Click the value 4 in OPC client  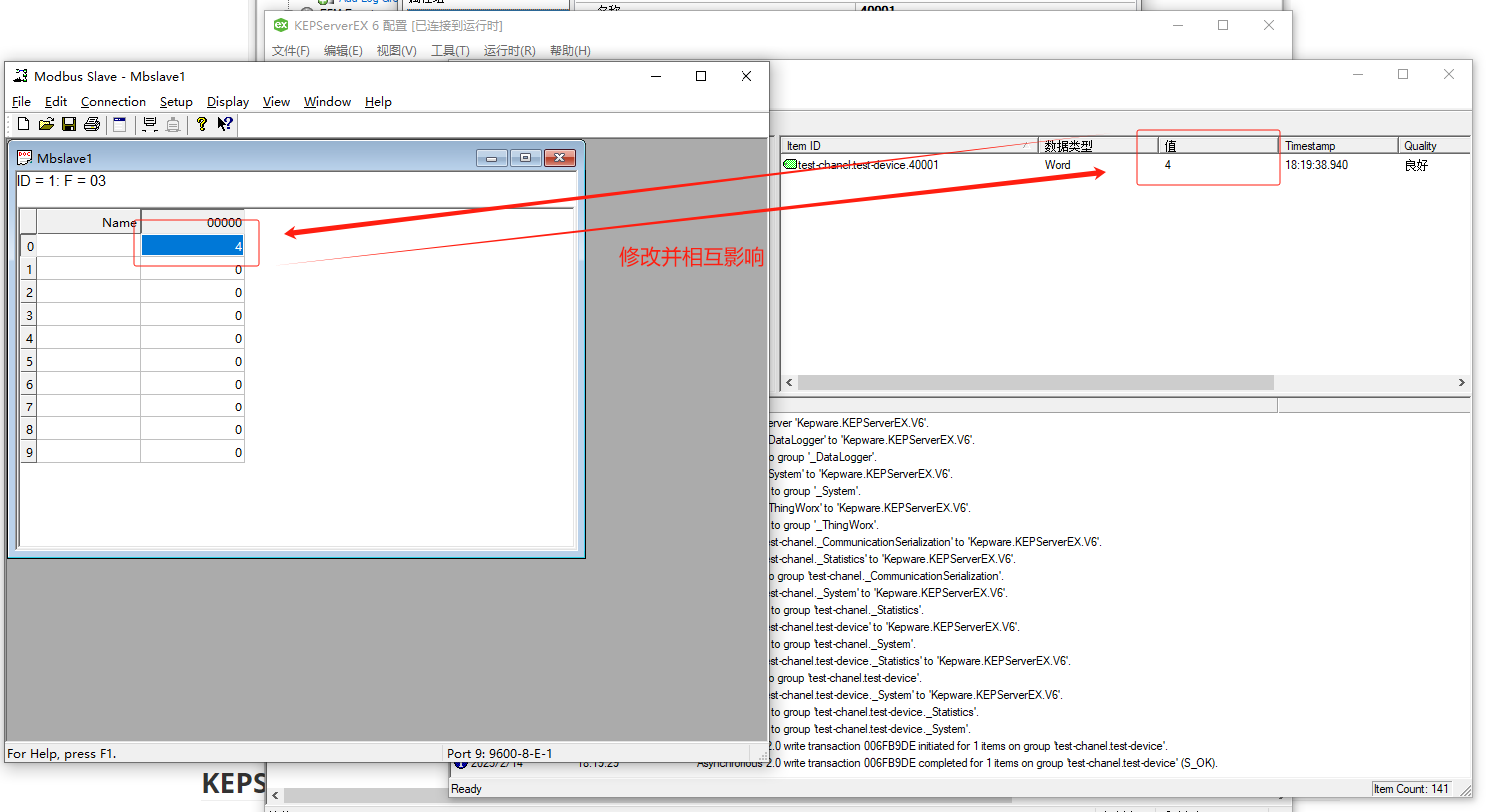(x=1167, y=165)
